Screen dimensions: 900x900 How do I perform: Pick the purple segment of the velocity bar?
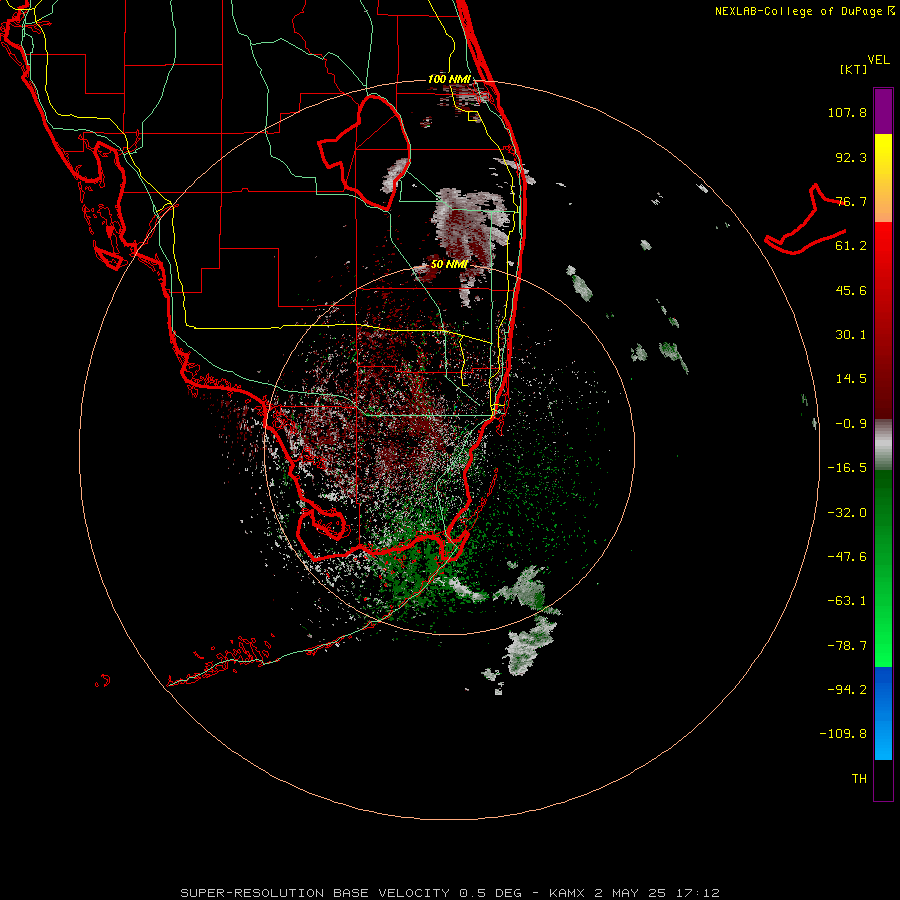click(x=883, y=111)
